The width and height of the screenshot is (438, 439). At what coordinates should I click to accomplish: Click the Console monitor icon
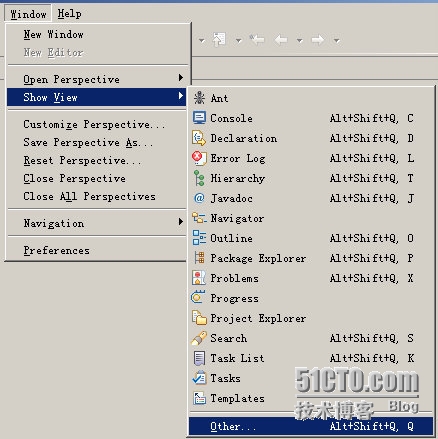click(x=199, y=118)
